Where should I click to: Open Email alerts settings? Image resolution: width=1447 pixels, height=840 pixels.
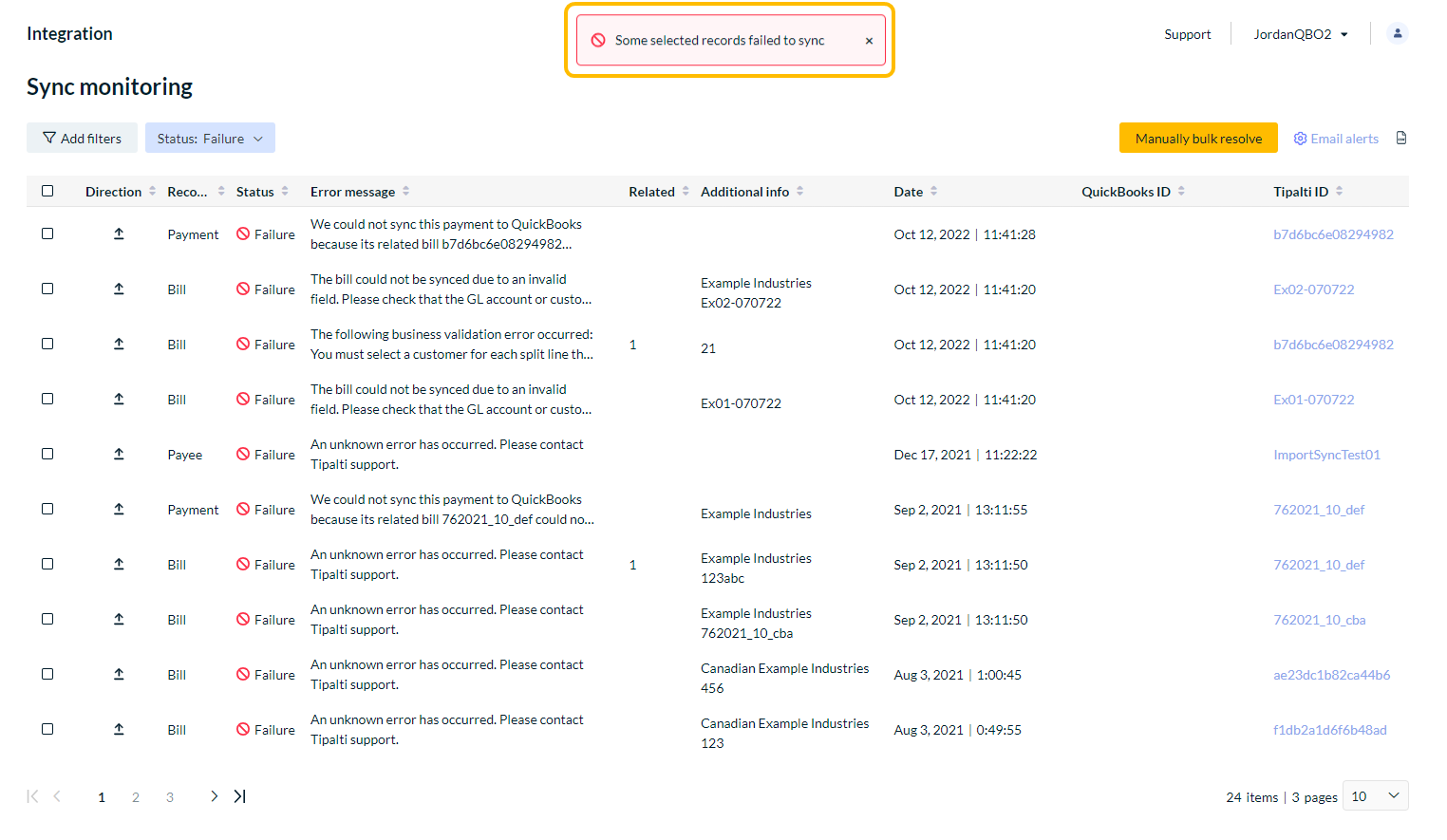(1336, 139)
